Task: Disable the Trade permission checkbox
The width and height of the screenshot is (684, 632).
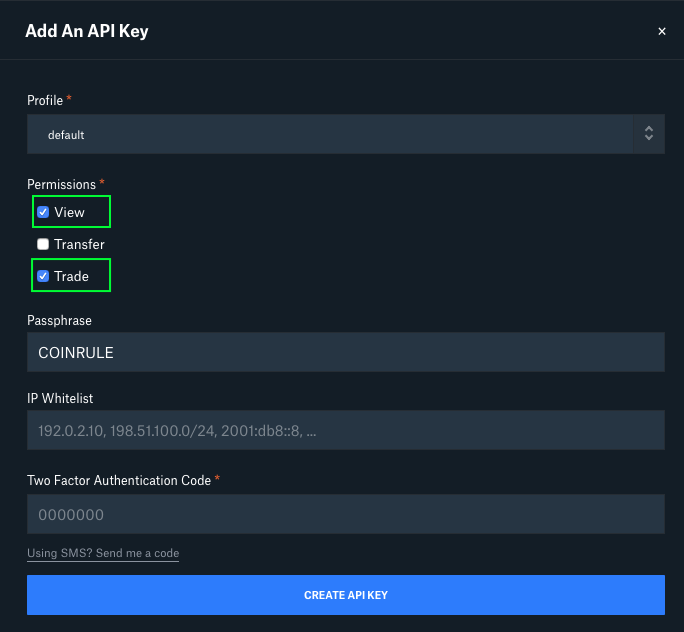Action: click(43, 276)
